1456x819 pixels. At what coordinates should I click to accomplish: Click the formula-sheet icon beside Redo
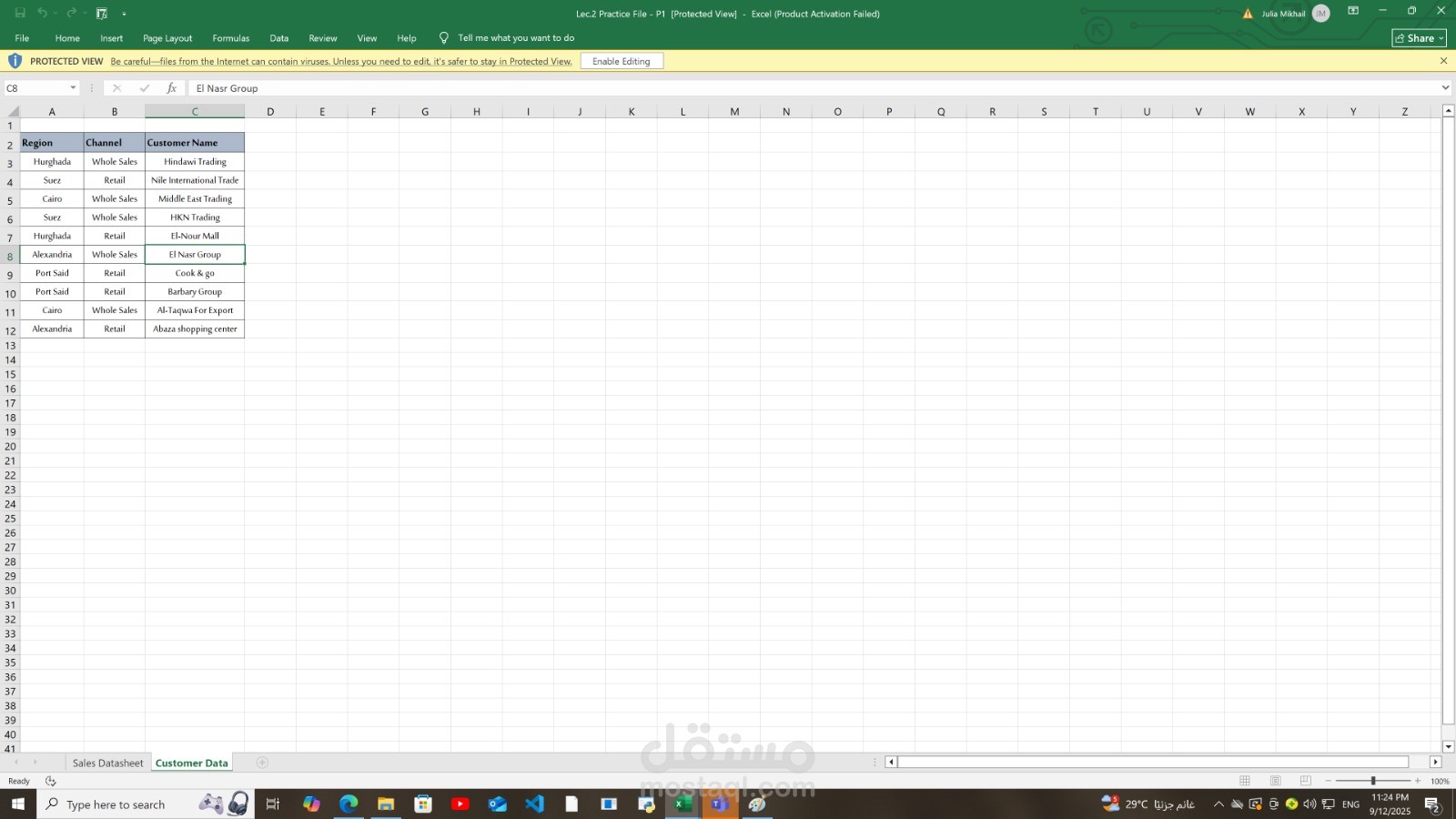point(102,14)
